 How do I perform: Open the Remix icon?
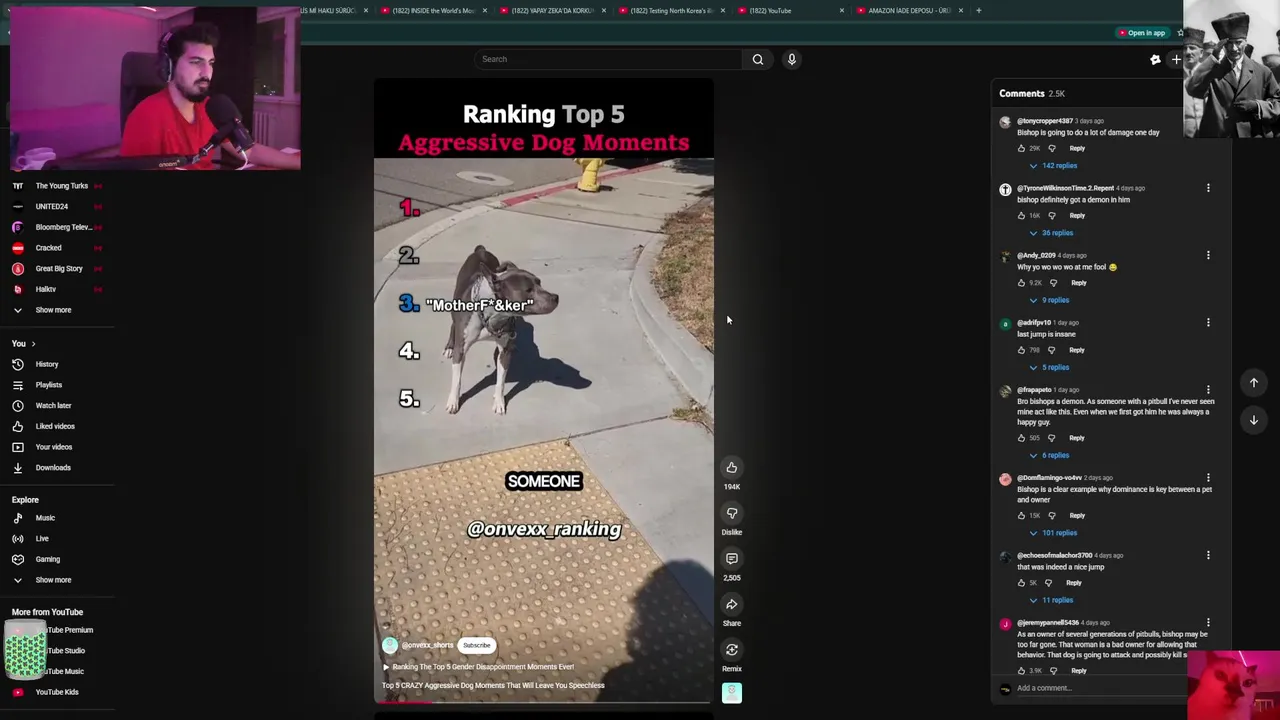pyautogui.click(x=732, y=650)
